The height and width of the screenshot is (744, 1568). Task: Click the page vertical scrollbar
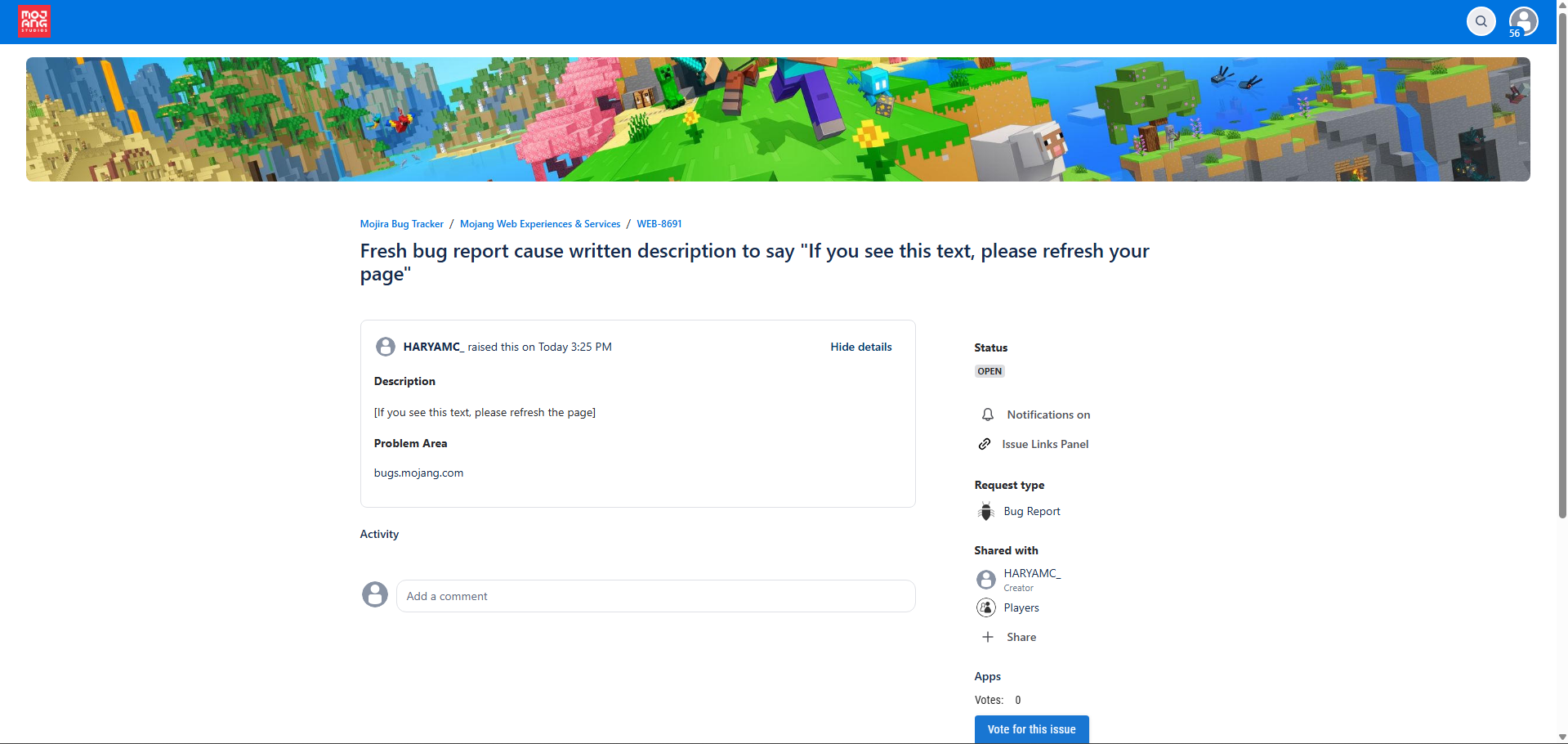coord(1562,266)
